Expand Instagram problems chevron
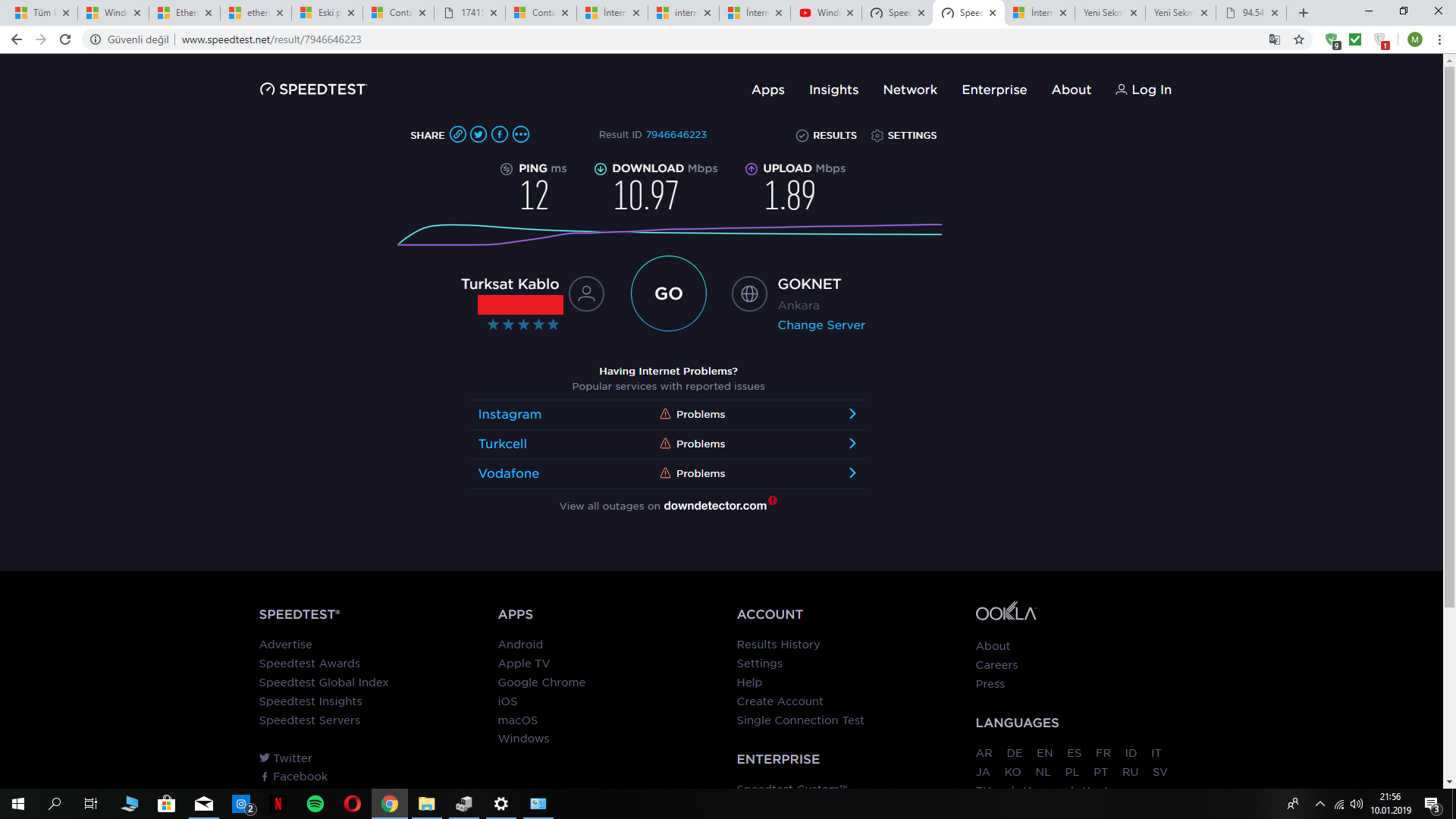The width and height of the screenshot is (1456, 819). coord(852,414)
